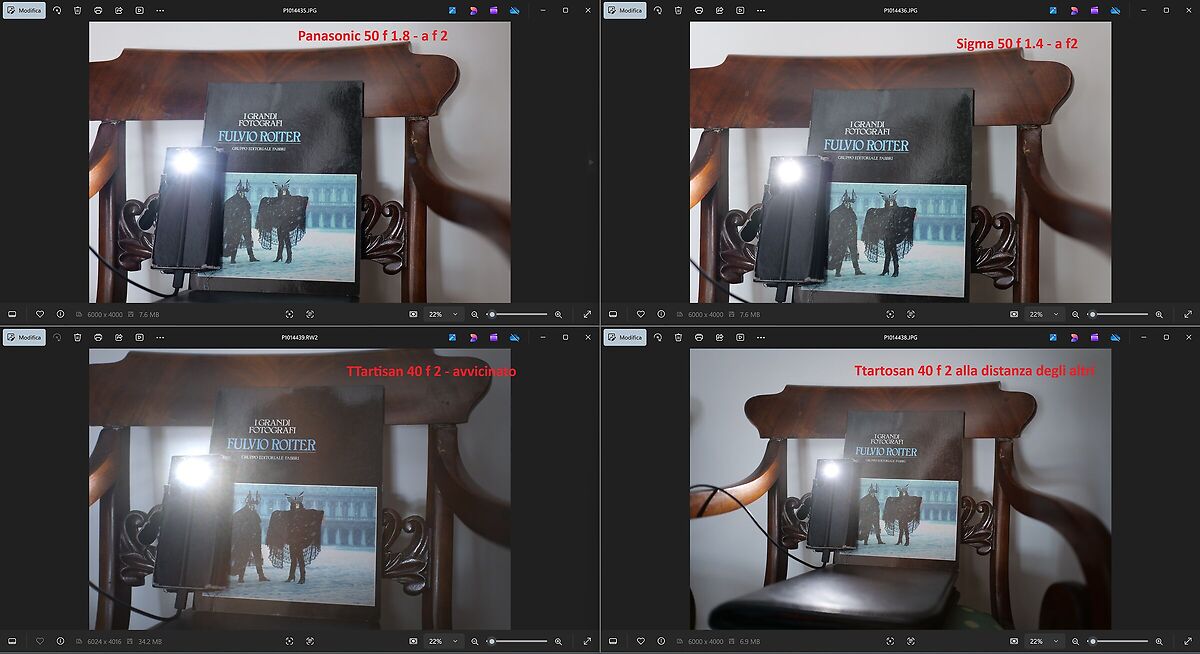Start slideshow in the P1014435.JPG window

[139, 10]
